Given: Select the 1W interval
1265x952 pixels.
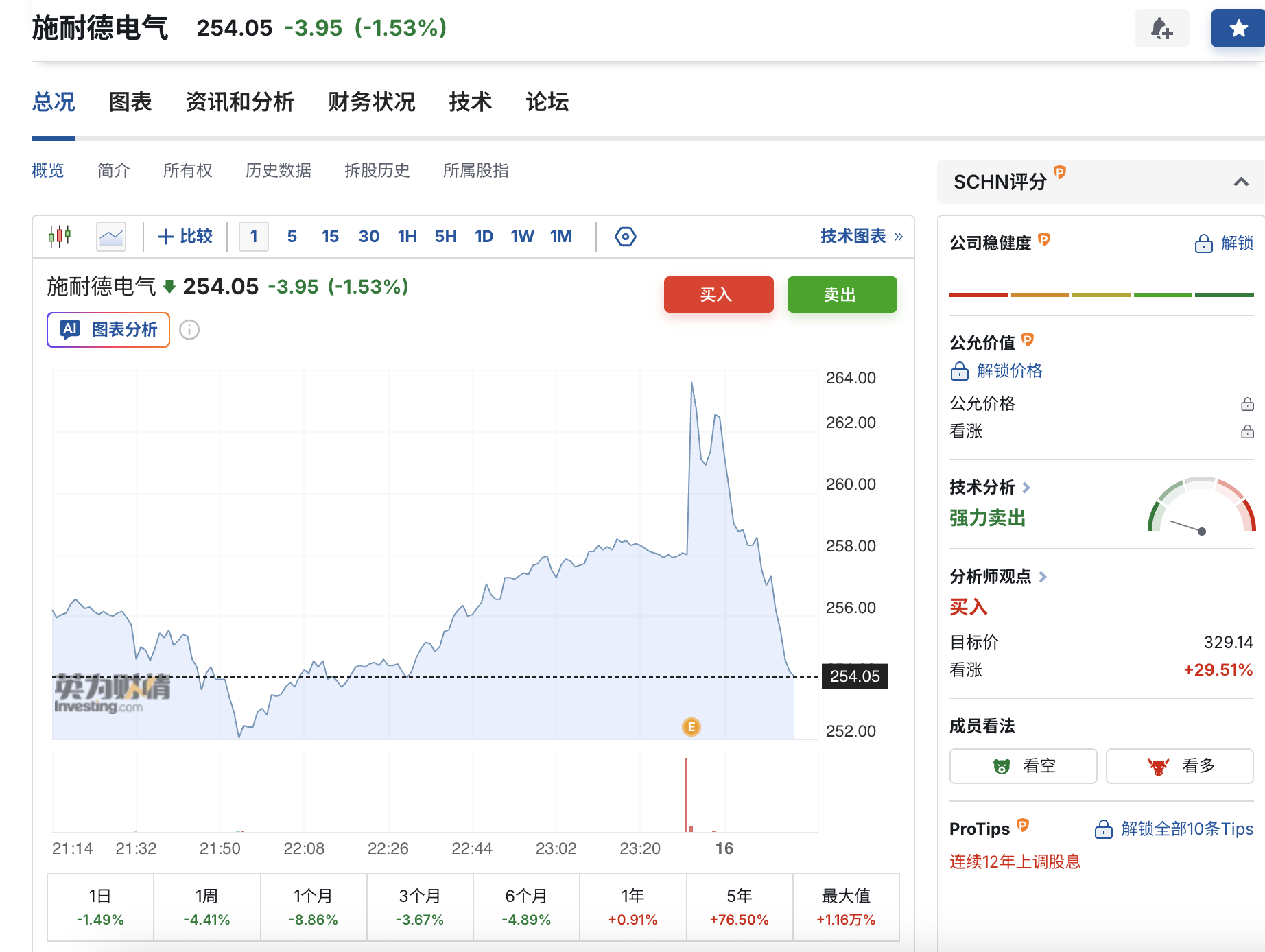Looking at the screenshot, I should pos(523,237).
